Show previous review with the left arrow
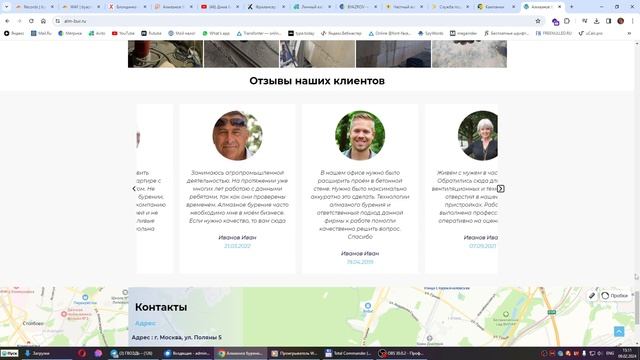640x360 pixels. click(x=134, y=189)
